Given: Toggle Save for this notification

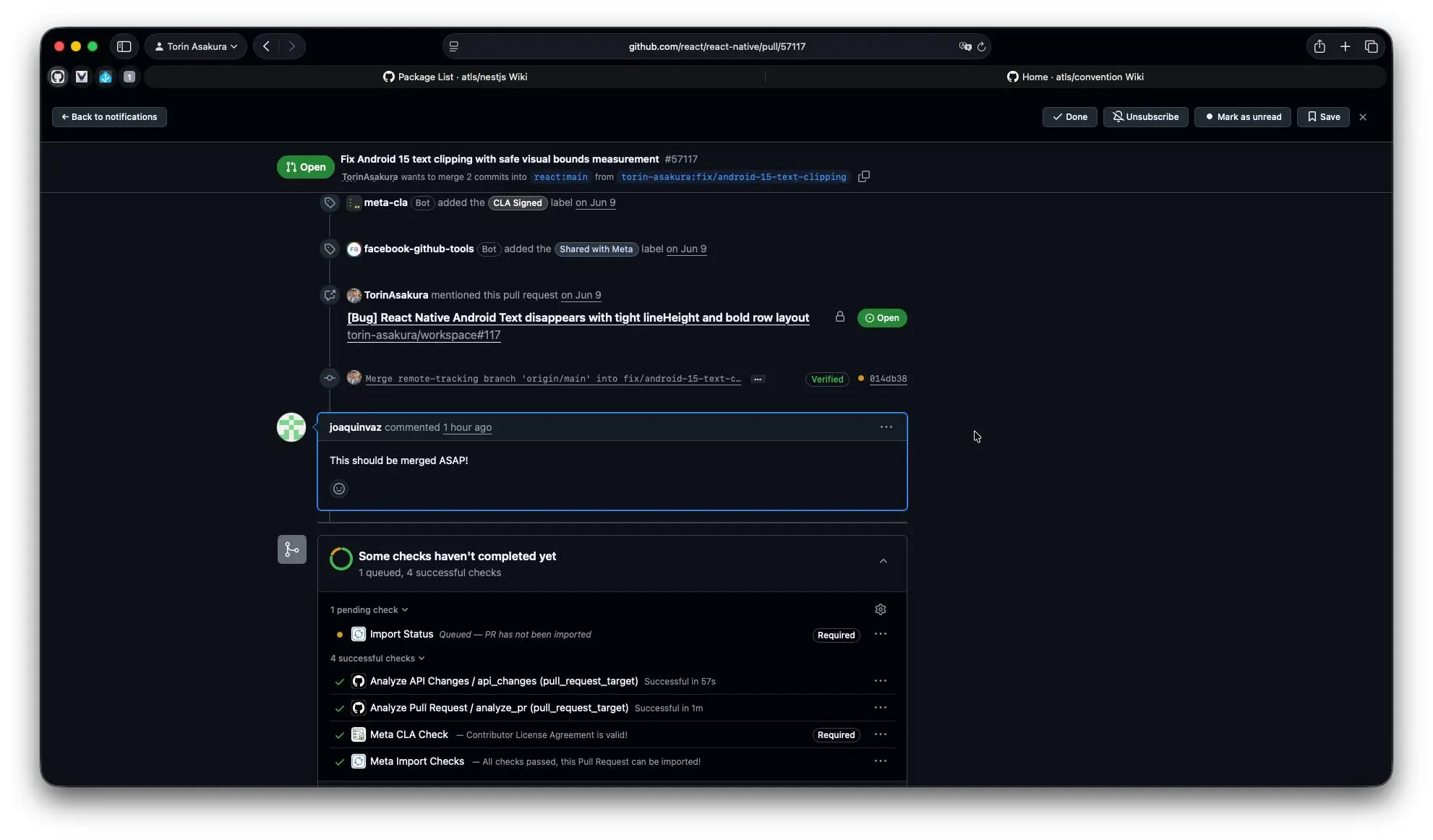Looking at the screenshot, I should pyautogui.click(x=1323, y=117).
